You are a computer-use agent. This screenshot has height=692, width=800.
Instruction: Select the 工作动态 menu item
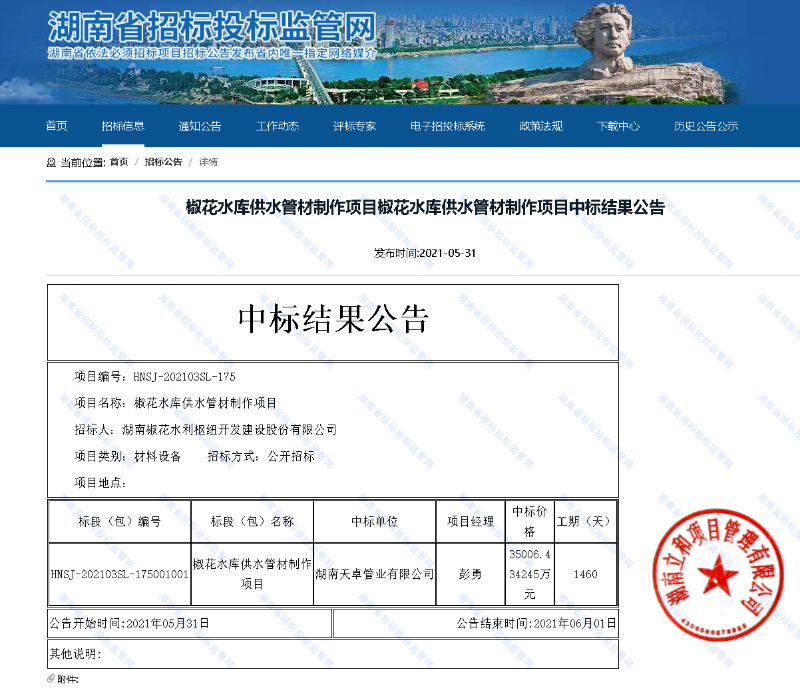[x=277, y=126]
